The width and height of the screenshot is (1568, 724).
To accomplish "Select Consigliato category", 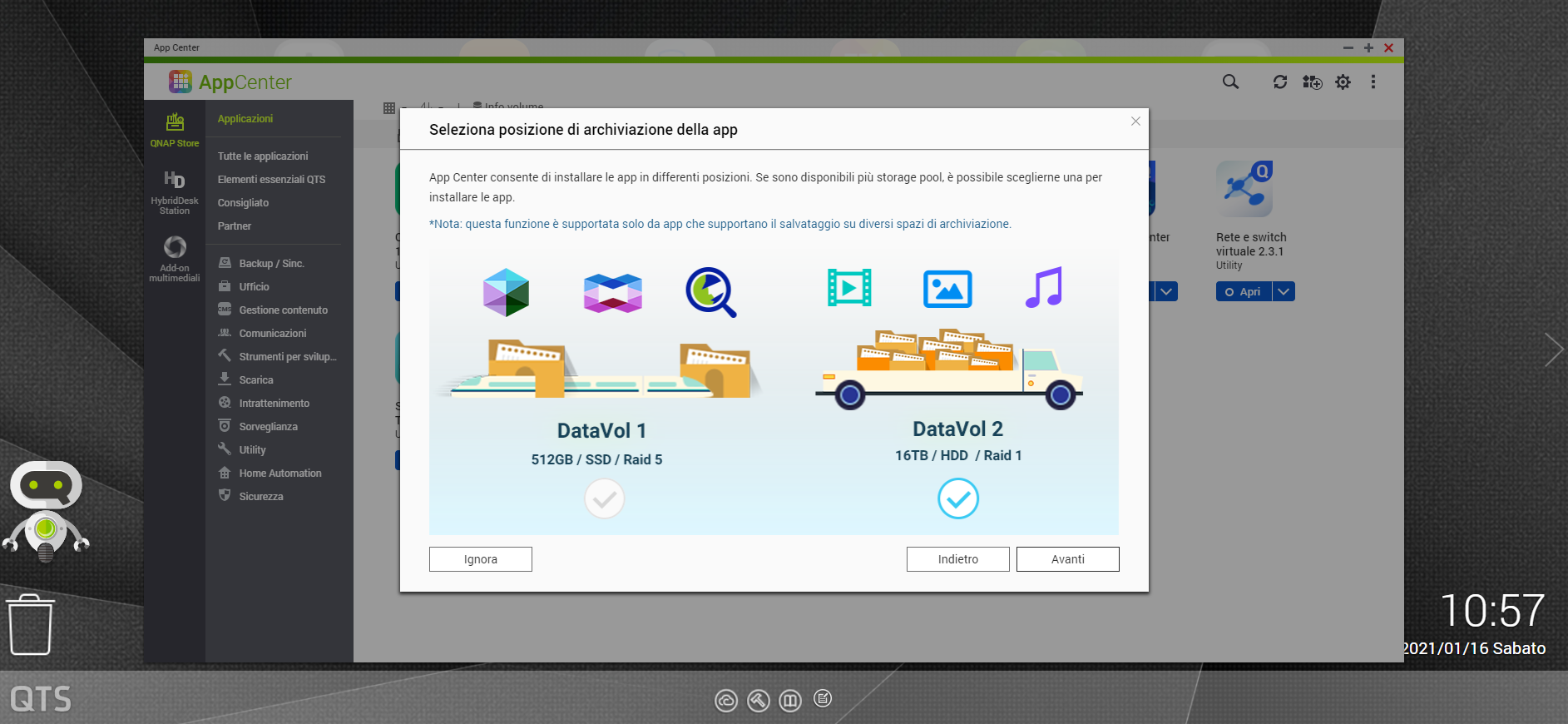I will [243, 203].
